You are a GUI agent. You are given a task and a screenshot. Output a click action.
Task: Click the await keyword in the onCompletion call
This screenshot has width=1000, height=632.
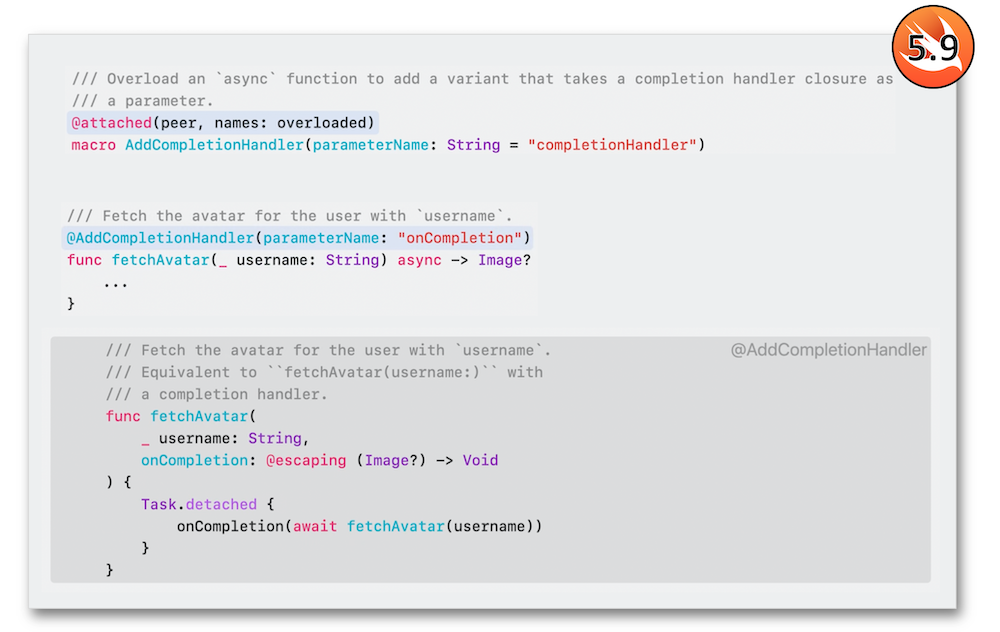[314, 526]
